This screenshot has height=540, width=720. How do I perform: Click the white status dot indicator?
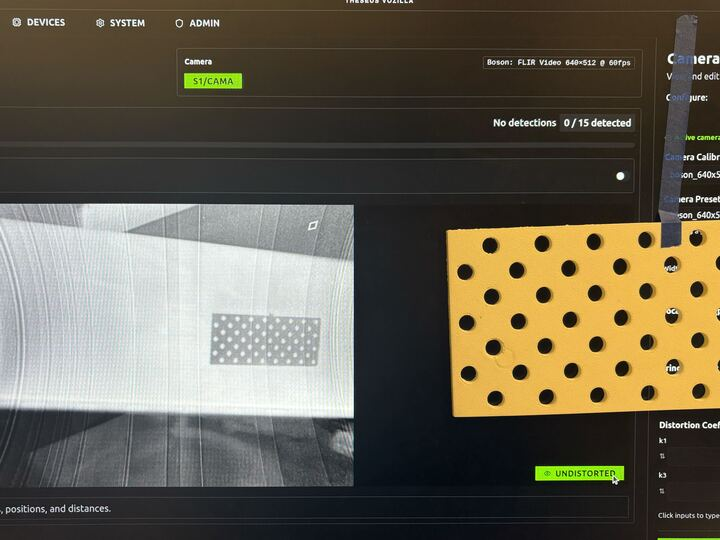620,176
